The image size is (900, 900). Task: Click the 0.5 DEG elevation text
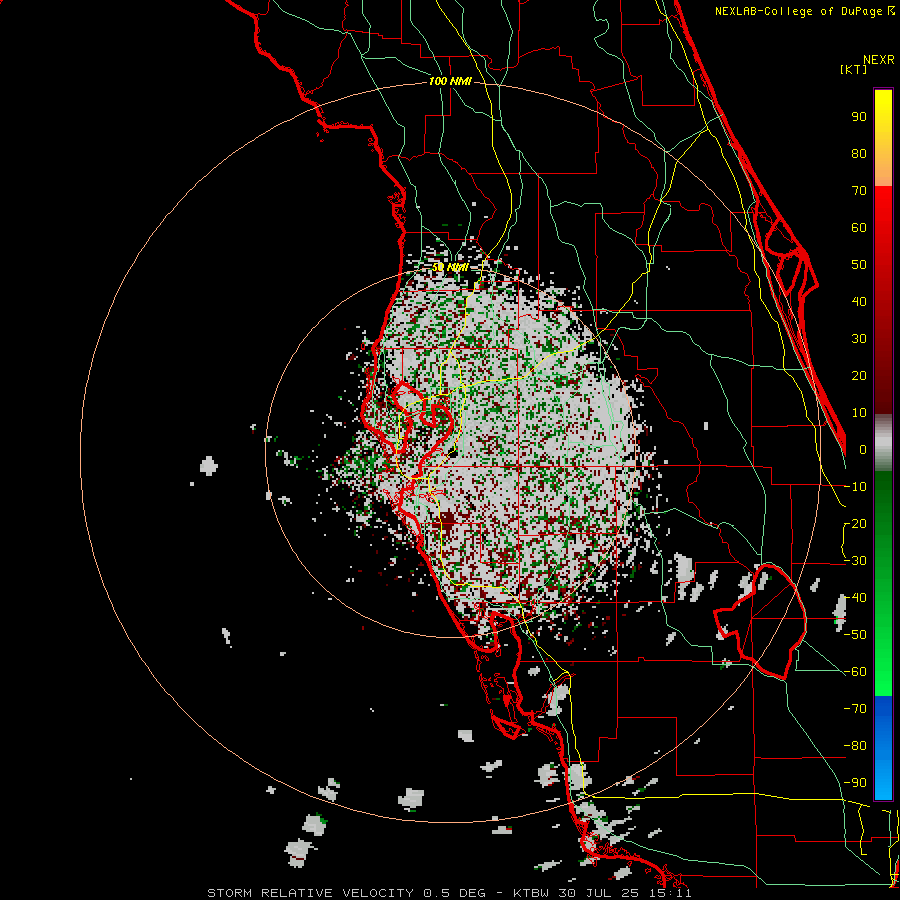point(455,893)
